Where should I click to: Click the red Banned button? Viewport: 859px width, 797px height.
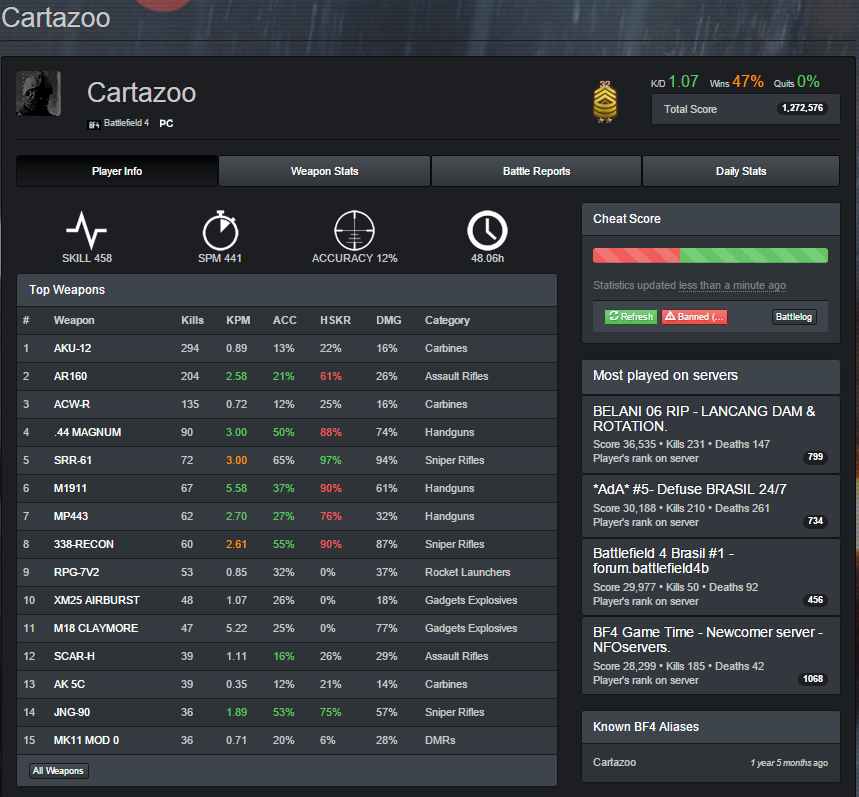(694, 317)
